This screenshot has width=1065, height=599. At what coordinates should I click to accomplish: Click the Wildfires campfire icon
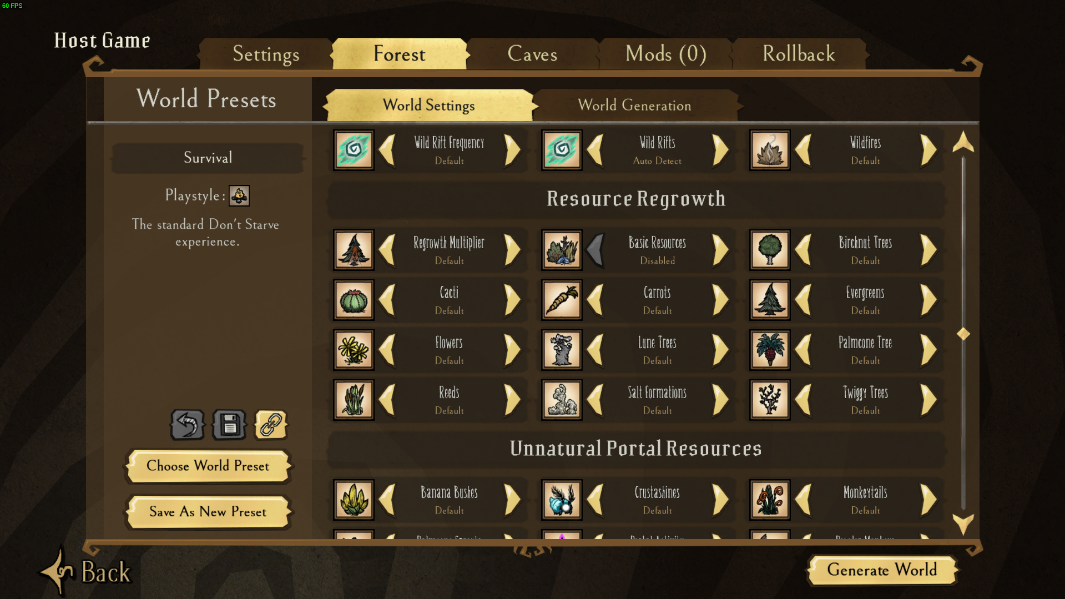(770, 149)
